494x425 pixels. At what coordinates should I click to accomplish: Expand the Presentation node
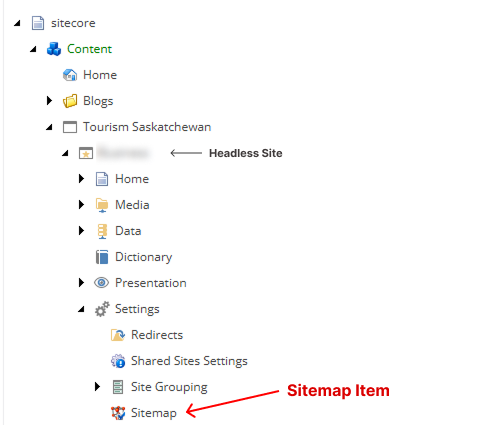coord(81,283)
